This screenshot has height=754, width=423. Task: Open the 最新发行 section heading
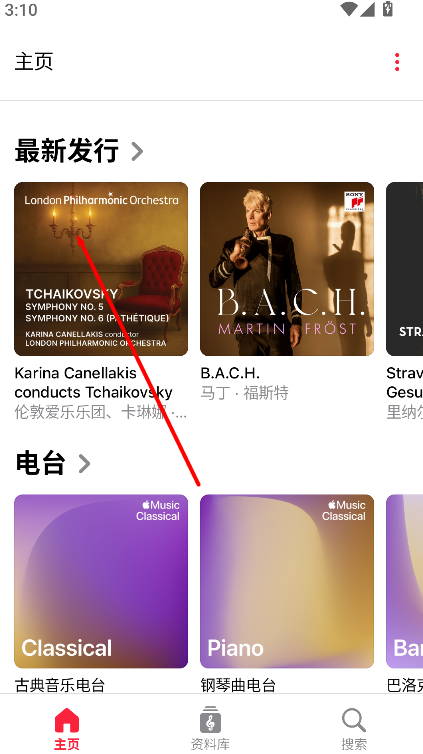67,151
